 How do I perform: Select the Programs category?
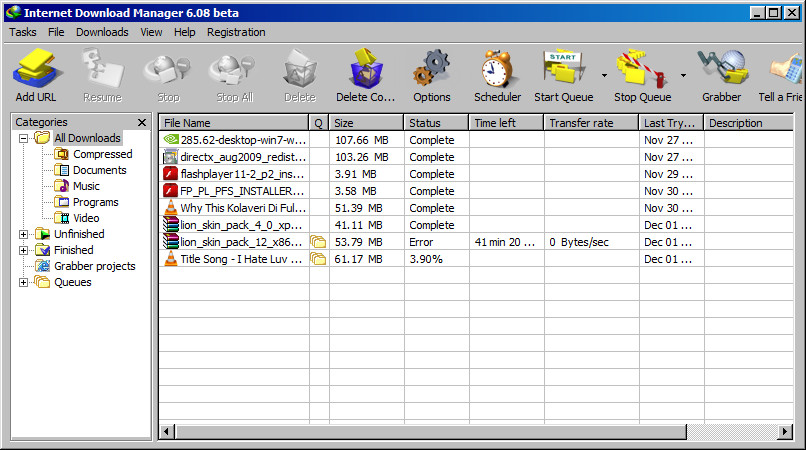click(95, 202)
